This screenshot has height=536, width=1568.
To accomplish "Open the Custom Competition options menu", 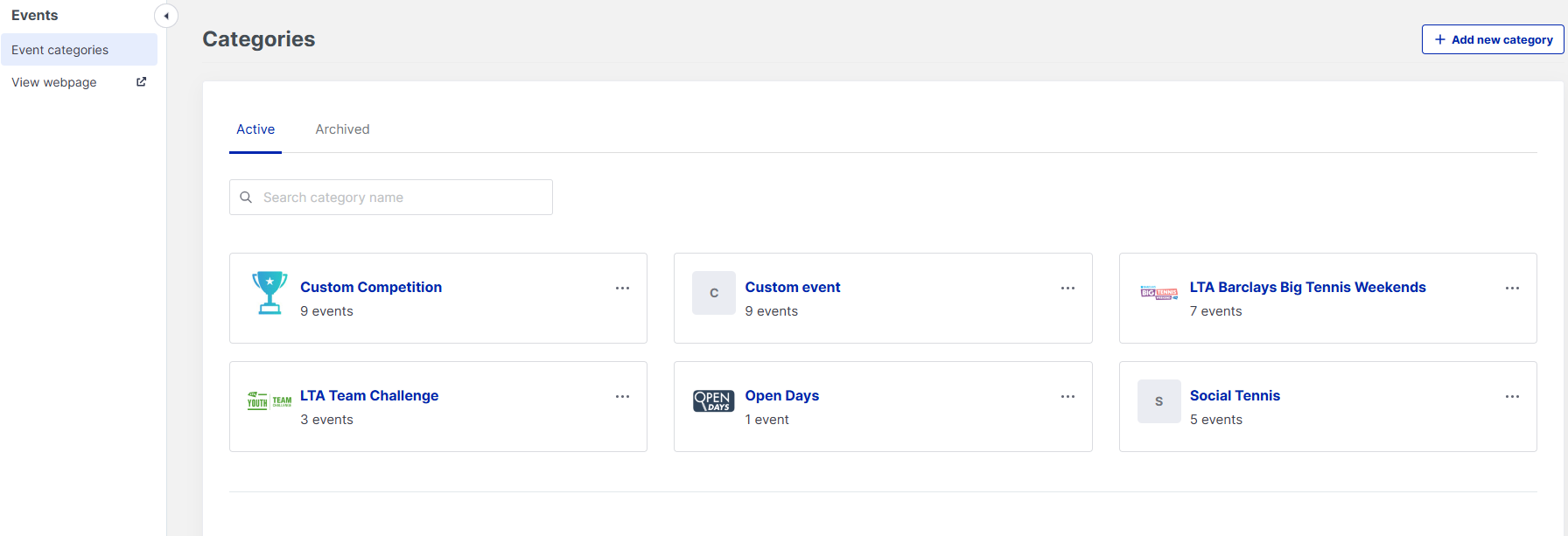I will 622,289.
